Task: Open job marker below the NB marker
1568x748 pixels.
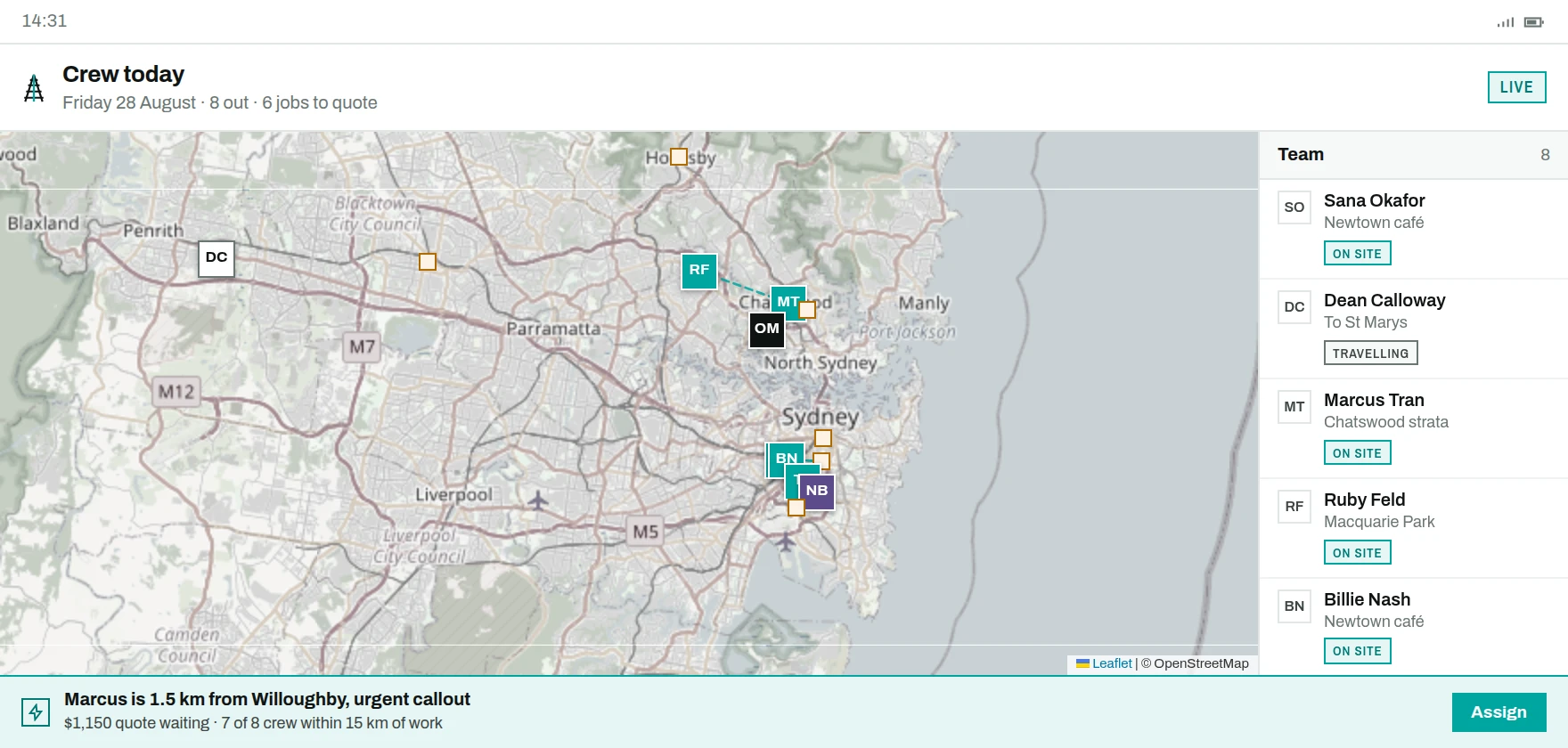Action: (796, 508)
